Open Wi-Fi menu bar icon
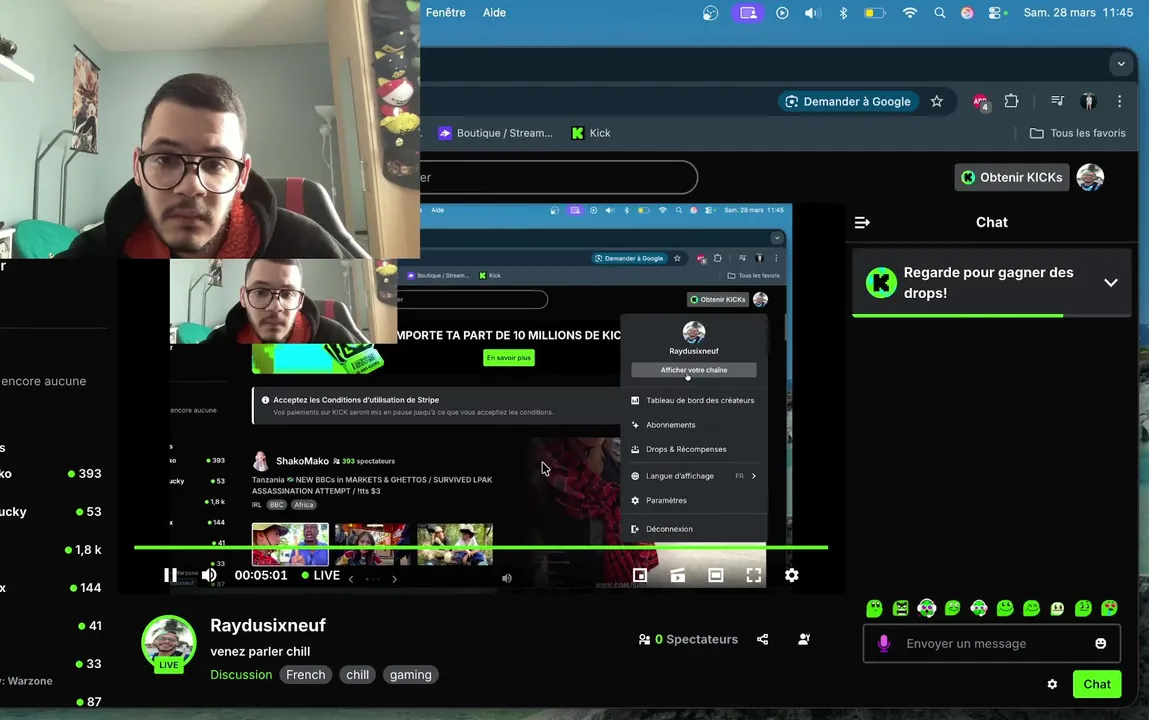 (x=909, y=12)
